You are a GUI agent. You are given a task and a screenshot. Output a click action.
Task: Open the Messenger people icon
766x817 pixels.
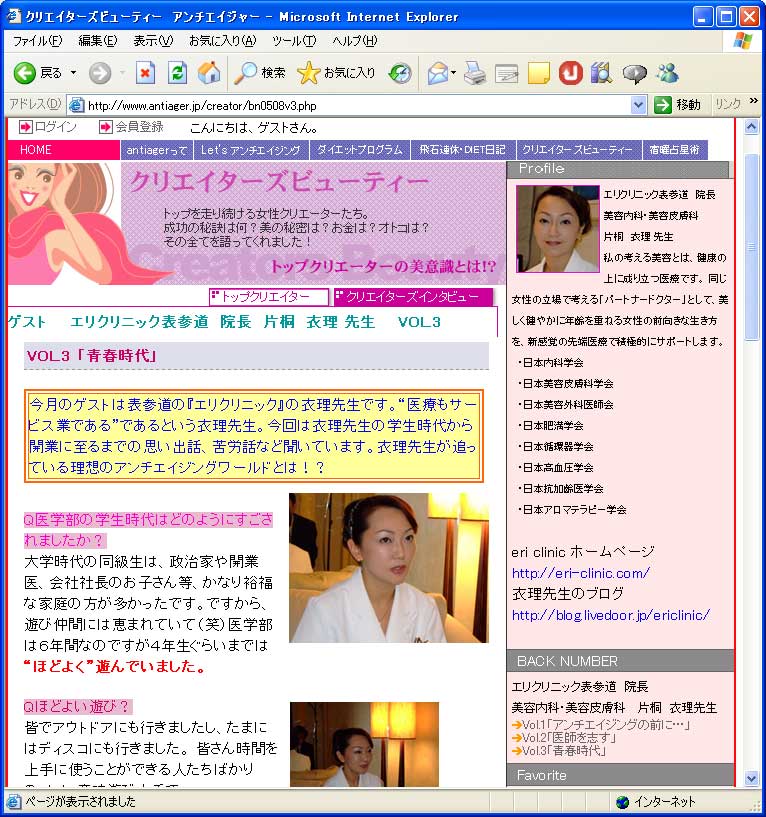pos(667,73)
